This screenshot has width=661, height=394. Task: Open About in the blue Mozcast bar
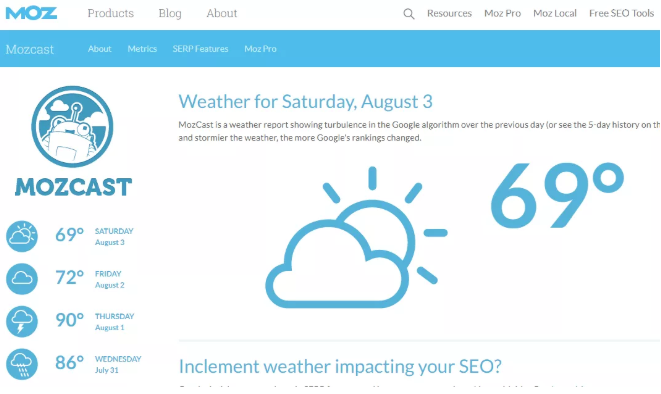tap(99, 49)
